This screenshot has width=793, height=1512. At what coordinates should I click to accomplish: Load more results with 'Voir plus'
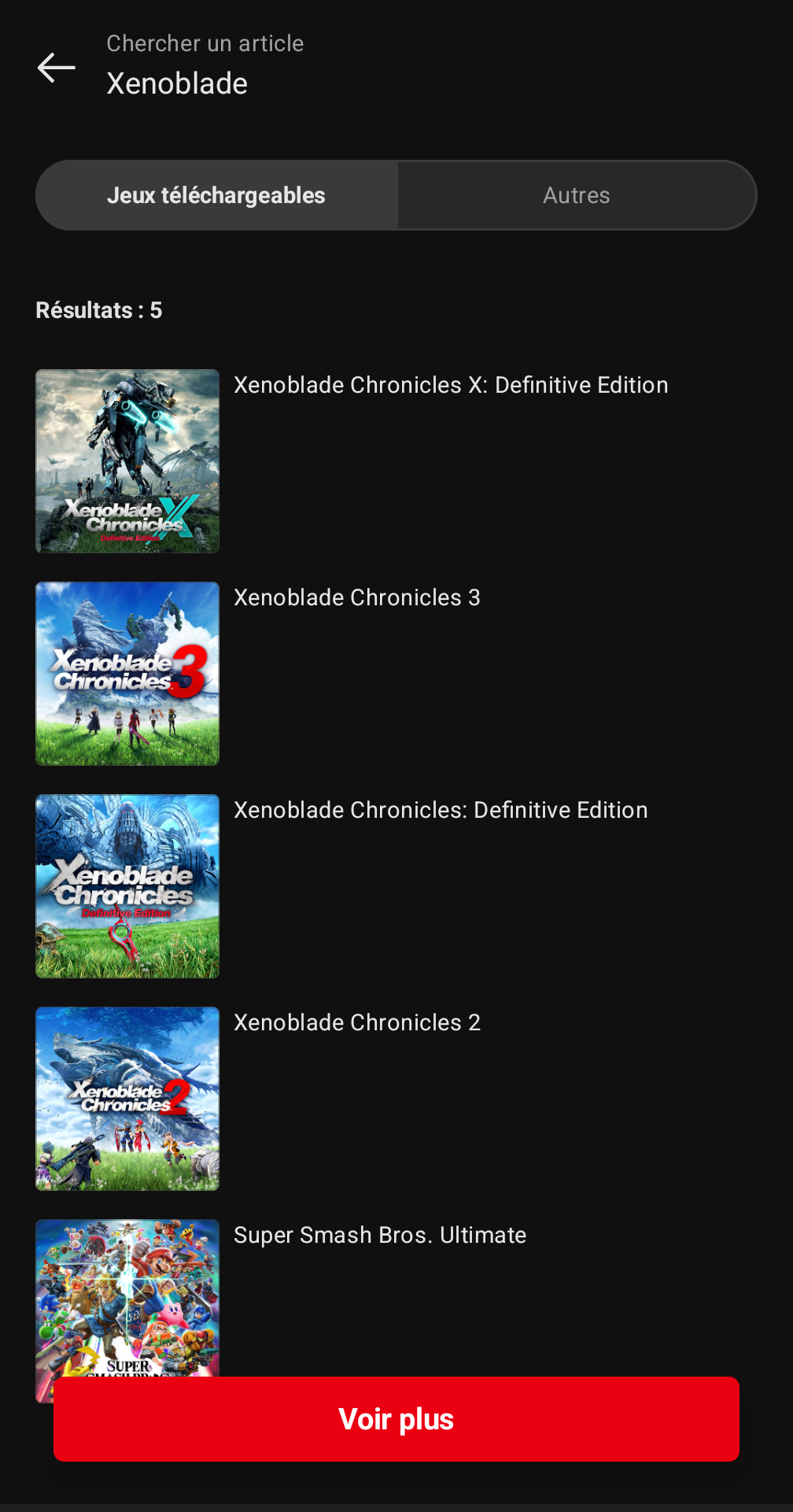coord(396,1419)
